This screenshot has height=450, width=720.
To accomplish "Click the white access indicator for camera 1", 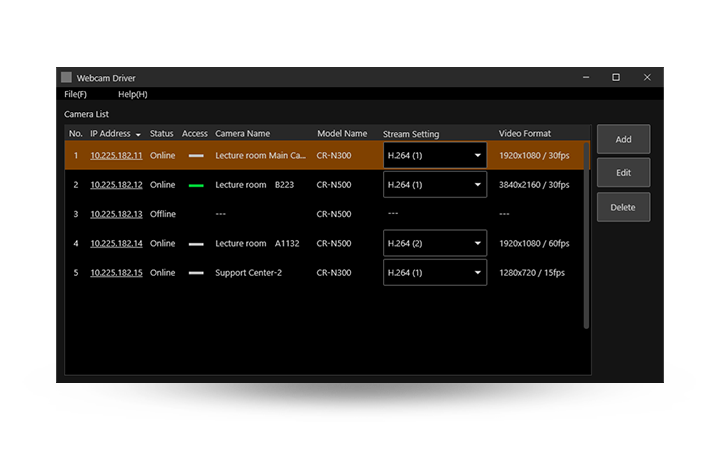I will click(196, 156).
